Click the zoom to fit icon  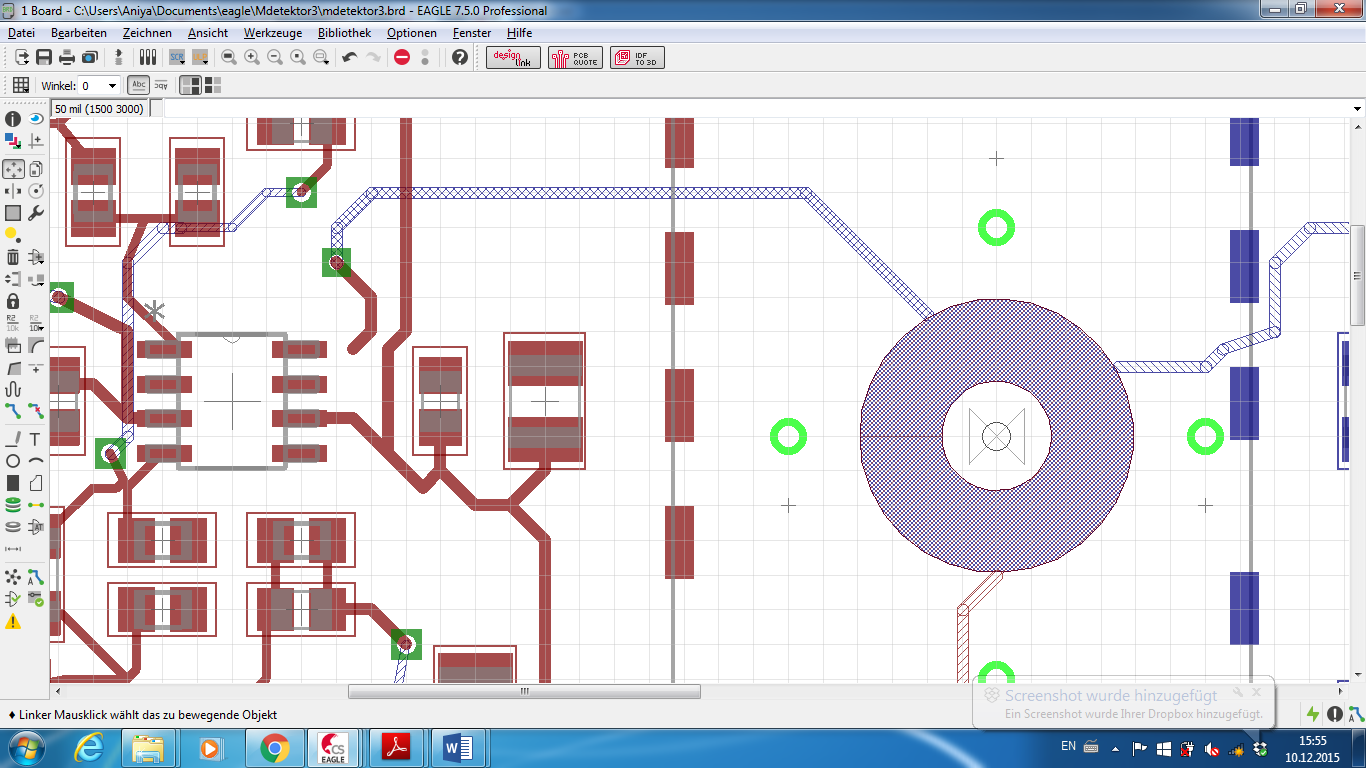point(229,57)
